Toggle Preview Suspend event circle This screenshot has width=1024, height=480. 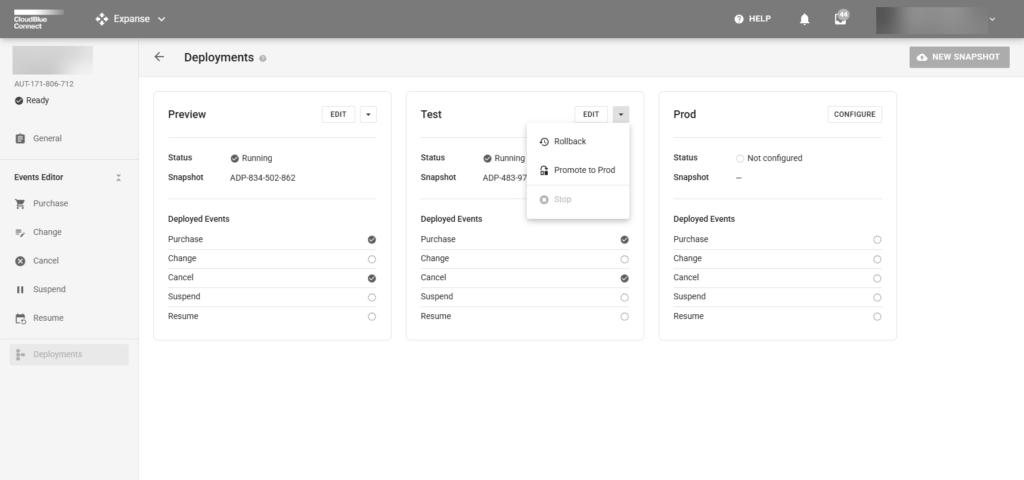pyautogui.click(x=372, y=297)
